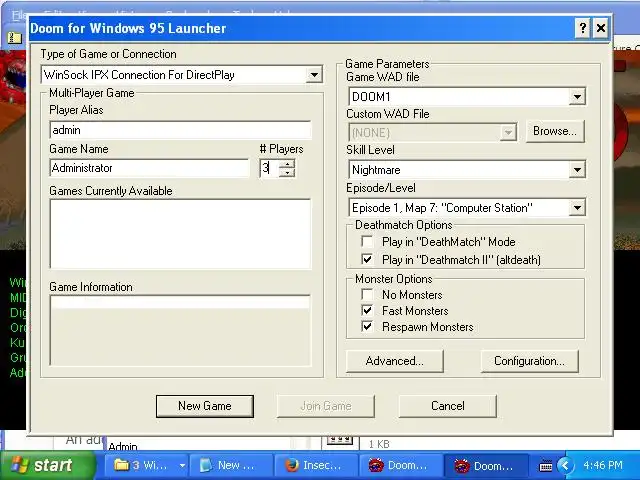
Task: Click the Game Name field containing Administrator
Action: coord(149,168)
